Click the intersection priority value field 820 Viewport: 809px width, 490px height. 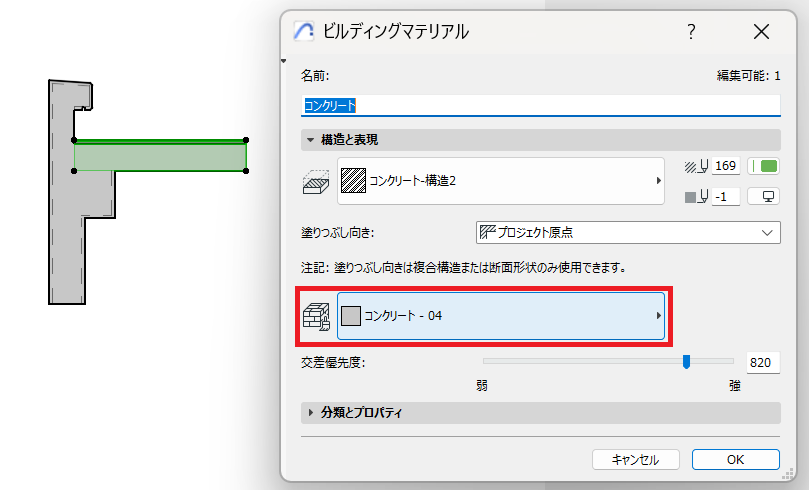[x=762, y=363]
